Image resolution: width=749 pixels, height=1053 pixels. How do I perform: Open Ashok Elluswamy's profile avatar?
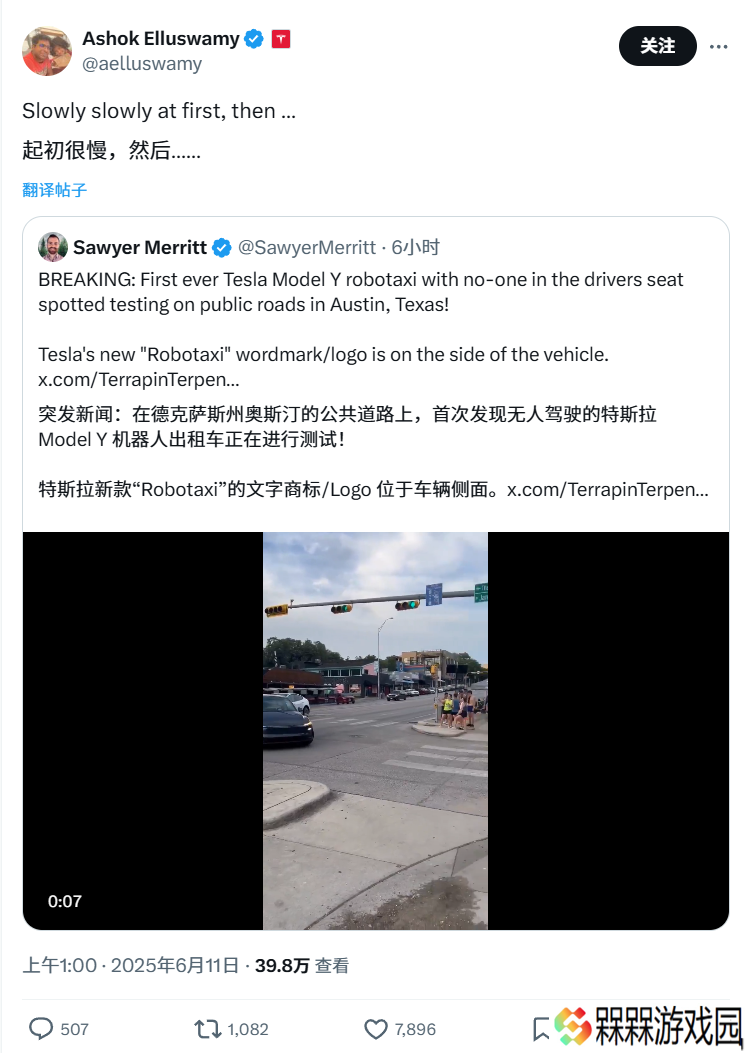(x=47, y=51)
